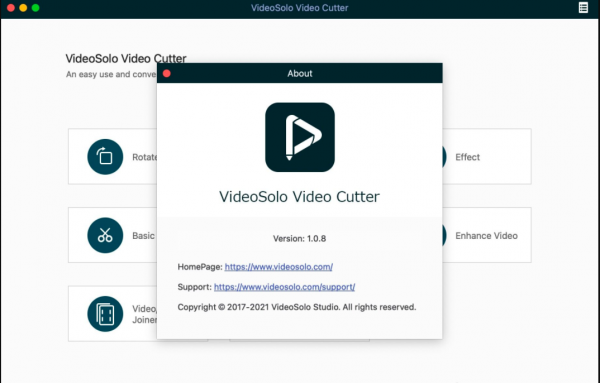Open the menu icon in the title bar

tap(583, 8)
